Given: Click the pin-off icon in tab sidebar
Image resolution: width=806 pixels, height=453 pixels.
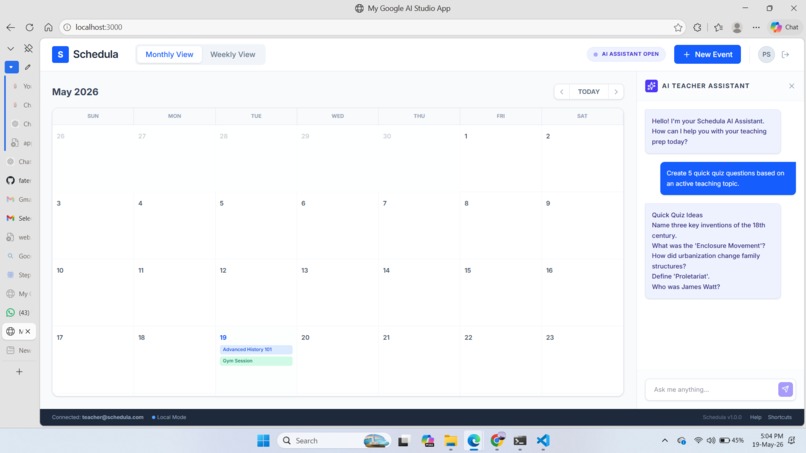Looking at the screenshot, I should point(28,48).
